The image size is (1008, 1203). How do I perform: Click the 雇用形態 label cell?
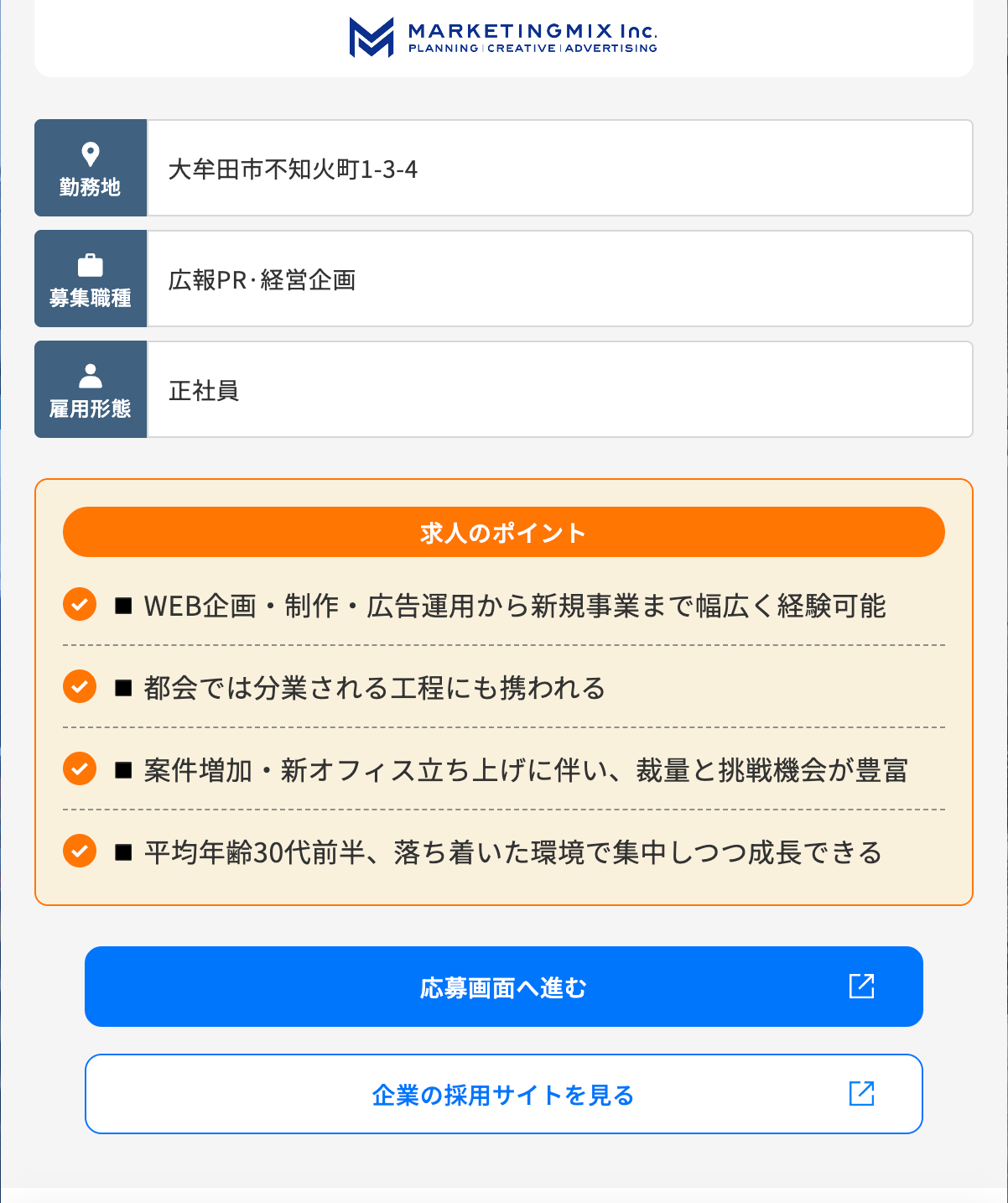(x=91, y=389)
